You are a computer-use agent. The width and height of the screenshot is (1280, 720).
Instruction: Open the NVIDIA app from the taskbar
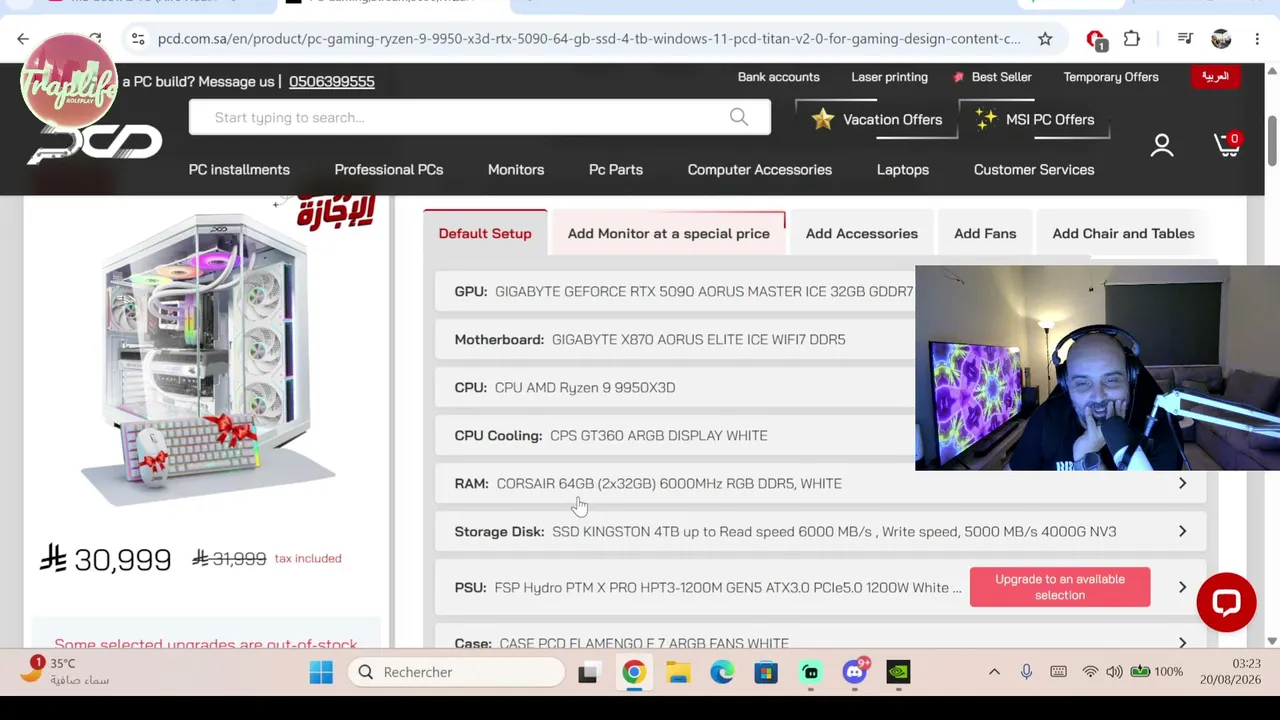pyautogui.click(x=898, y=672)
